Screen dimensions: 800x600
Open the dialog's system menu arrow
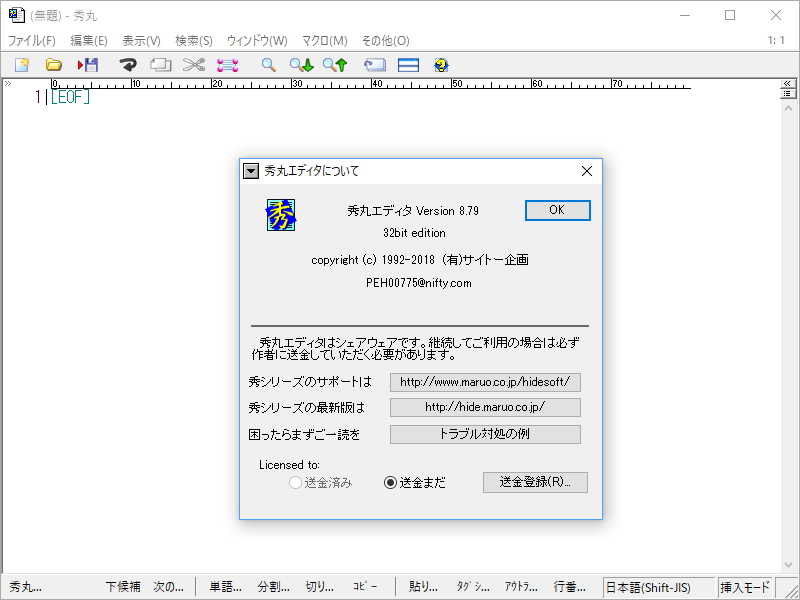(x=251, y=170)
